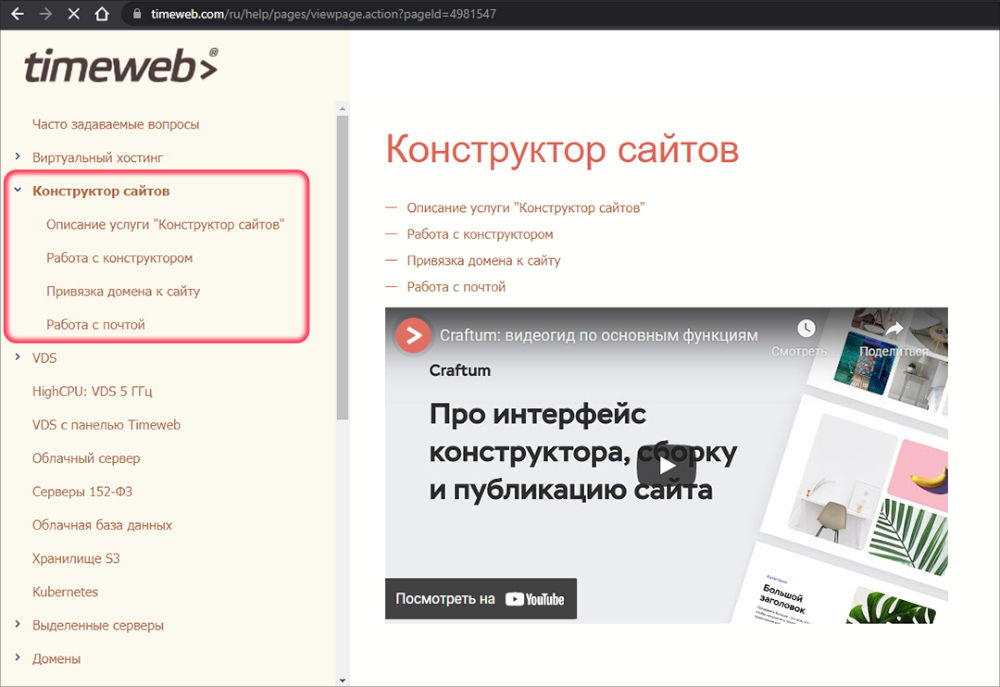Click the Share arrow icon in video
Image resolution: width=1000 pixels, height=687 pixels.
(894, 329)
